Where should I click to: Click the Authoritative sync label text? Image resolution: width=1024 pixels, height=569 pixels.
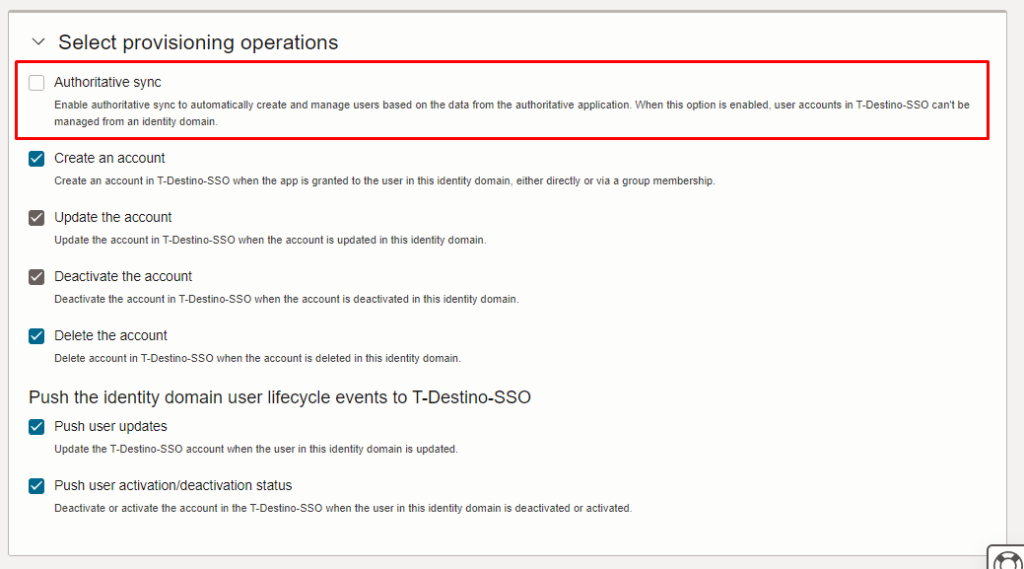[108, 82]
